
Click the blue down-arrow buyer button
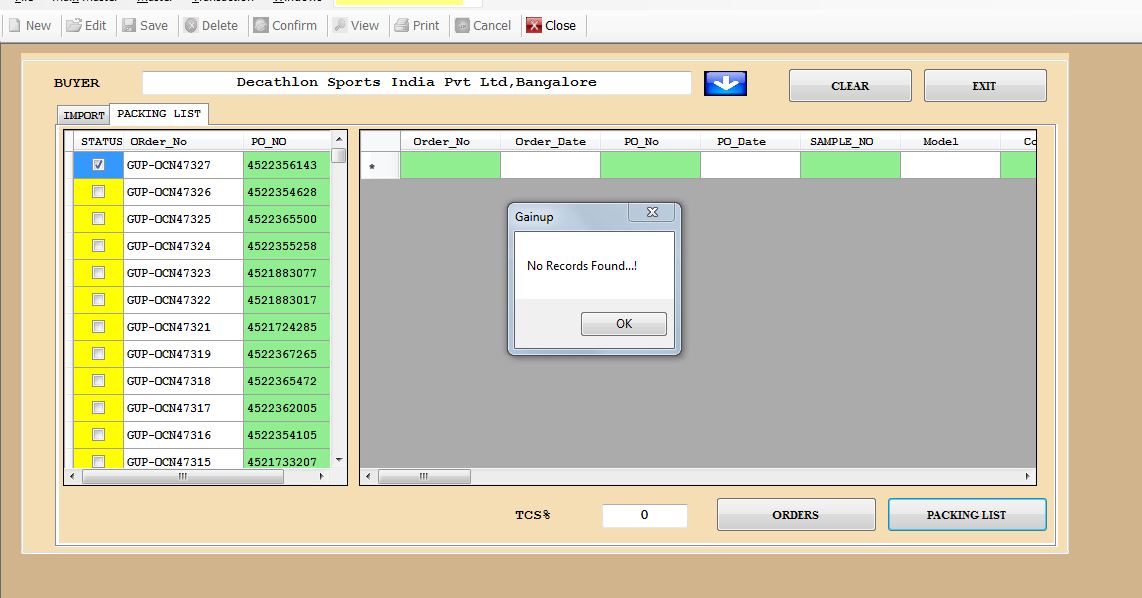coord(725,84)
